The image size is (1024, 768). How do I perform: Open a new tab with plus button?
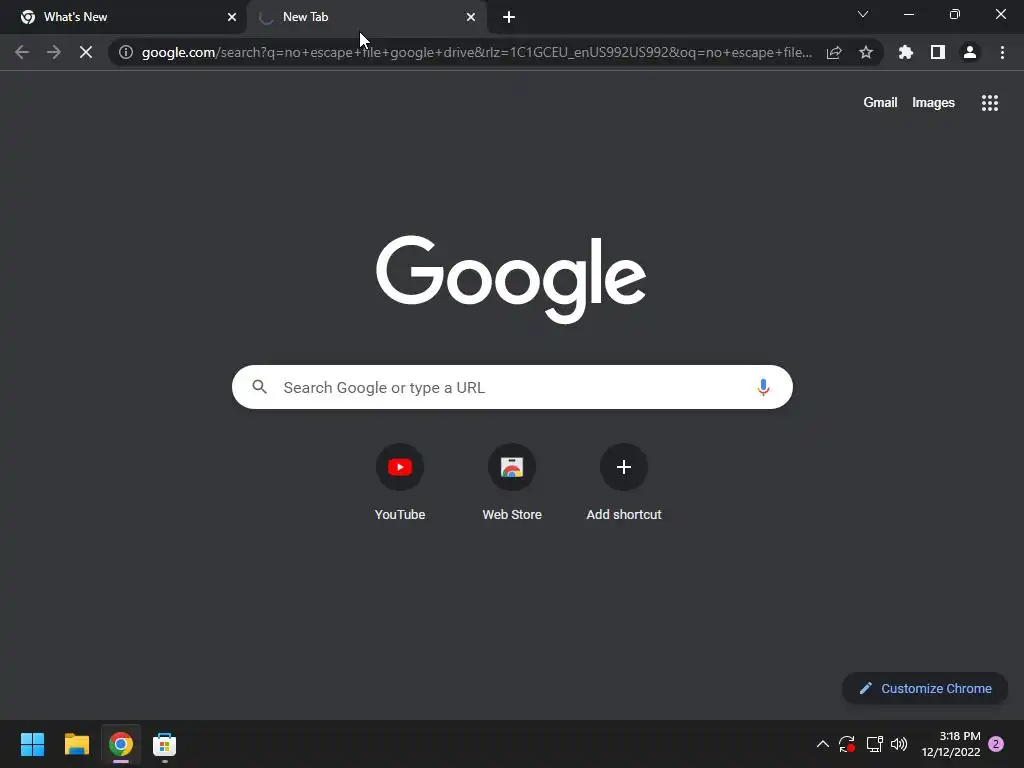click(x=509, y=17)
